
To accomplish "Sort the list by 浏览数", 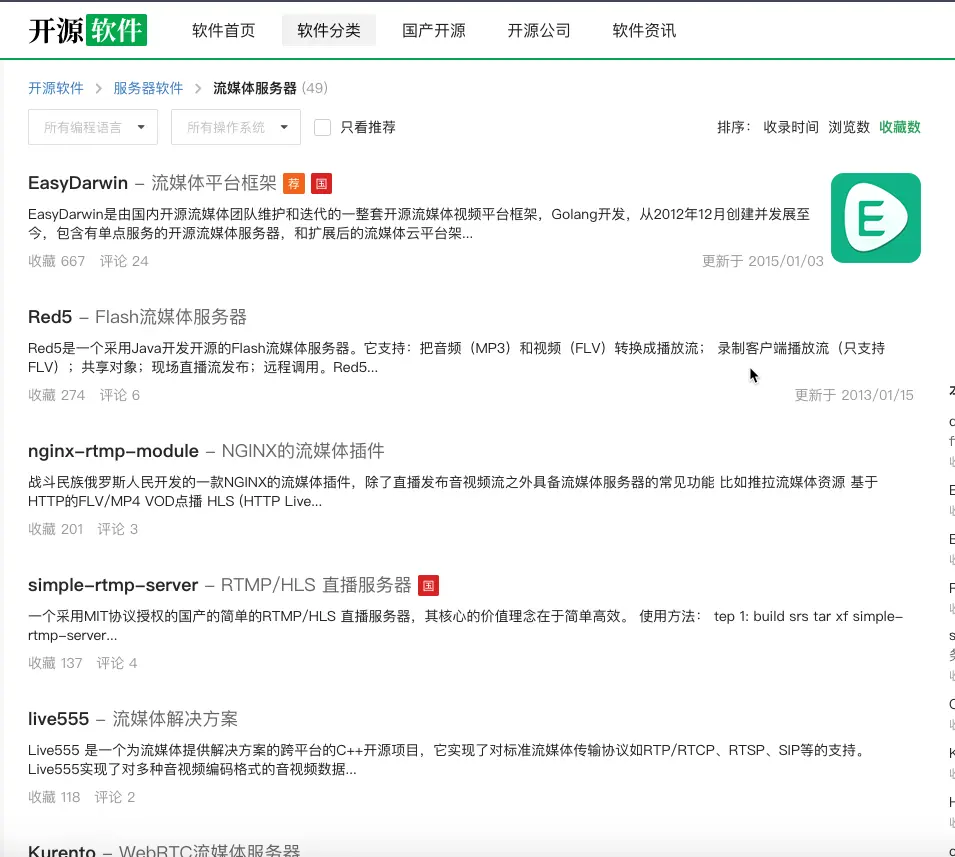I will point(849,127).
